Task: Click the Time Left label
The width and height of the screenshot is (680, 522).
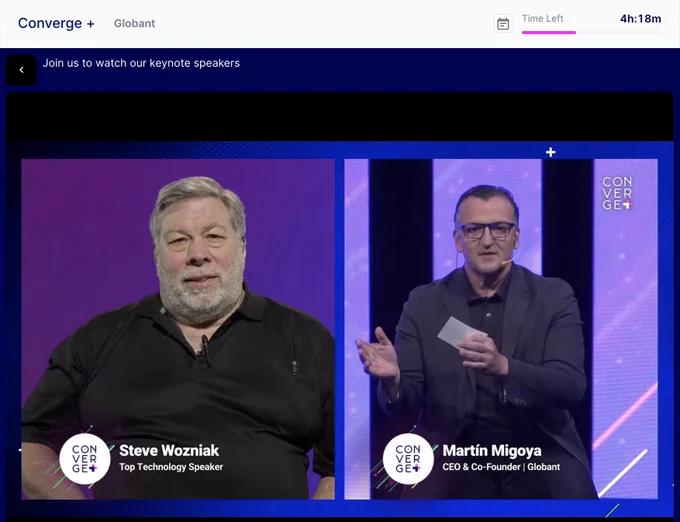Action: click(542, 19)
